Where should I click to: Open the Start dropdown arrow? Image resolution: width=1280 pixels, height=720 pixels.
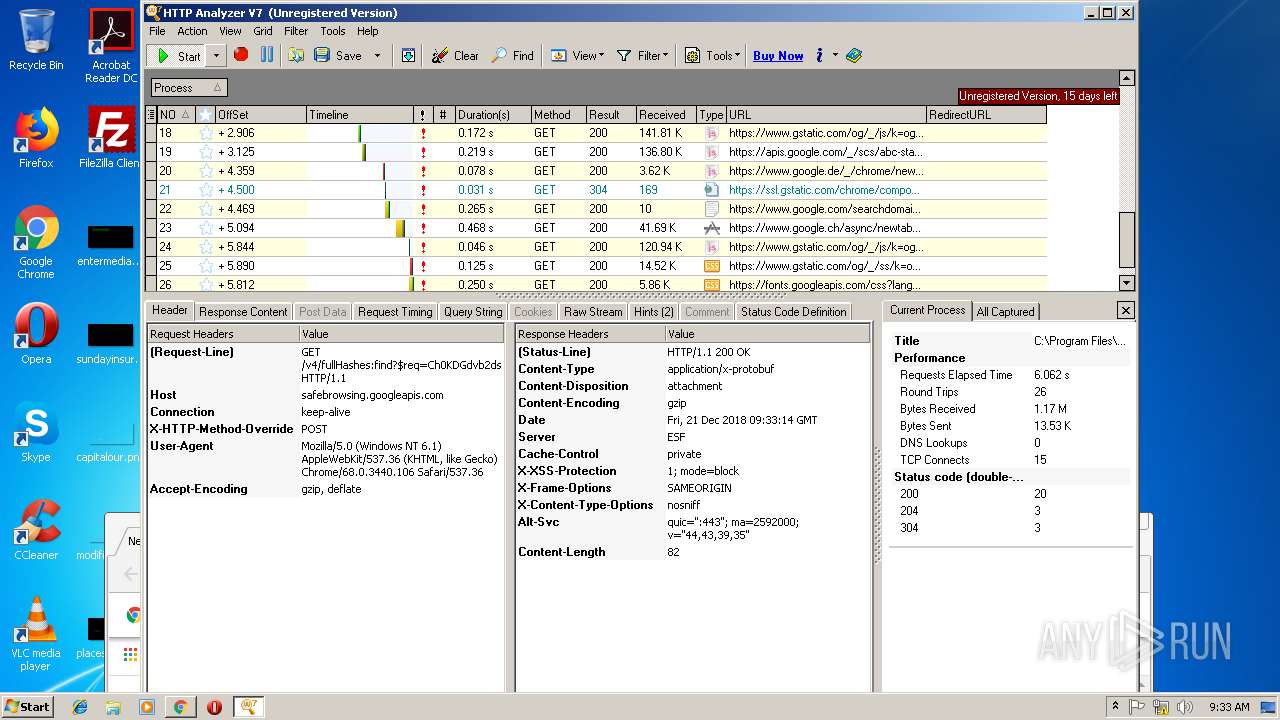coord(216,56)
